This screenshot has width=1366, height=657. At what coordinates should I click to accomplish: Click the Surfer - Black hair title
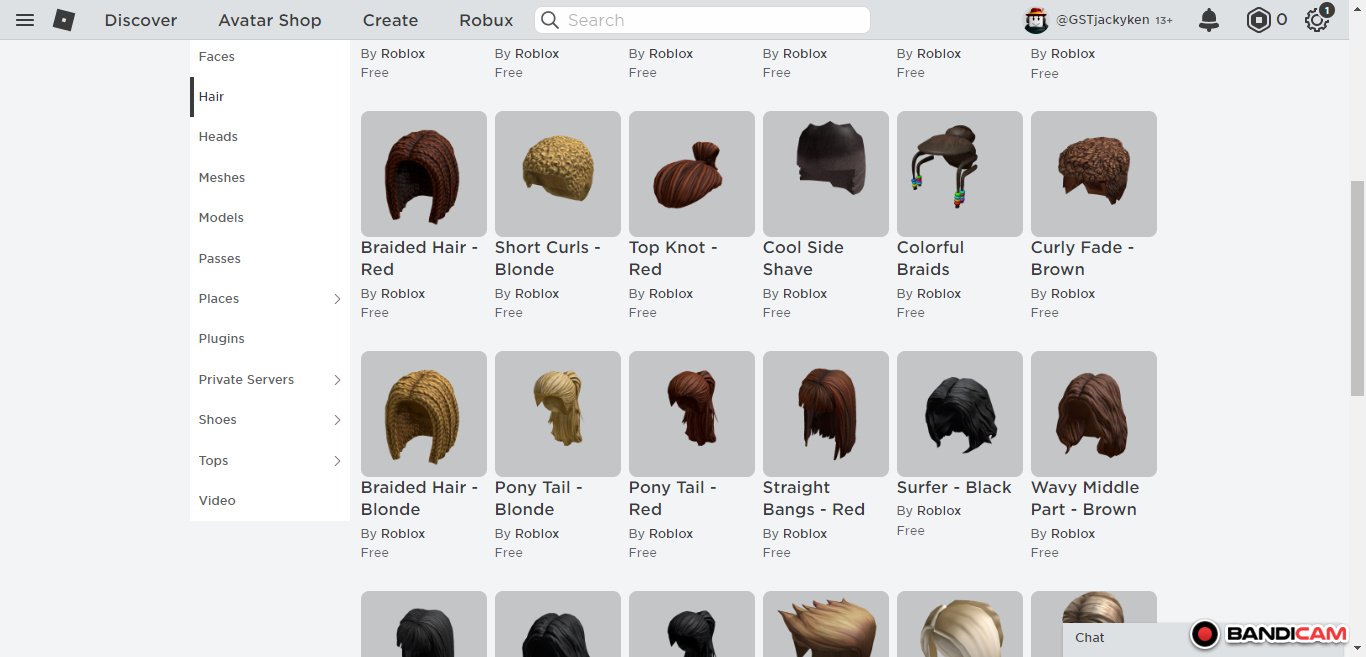click(954, 488)
